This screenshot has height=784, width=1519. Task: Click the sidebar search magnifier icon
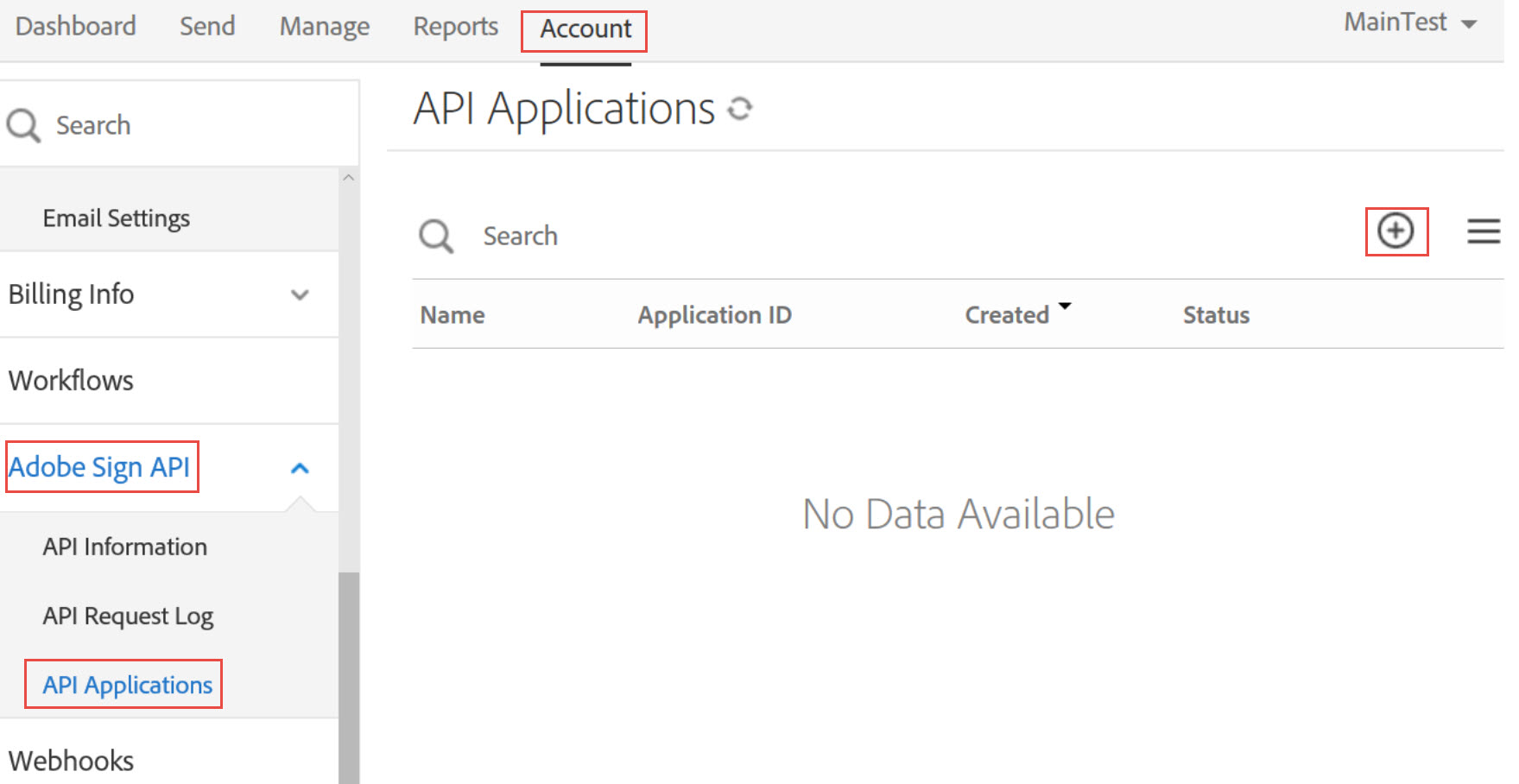(23, 125)
